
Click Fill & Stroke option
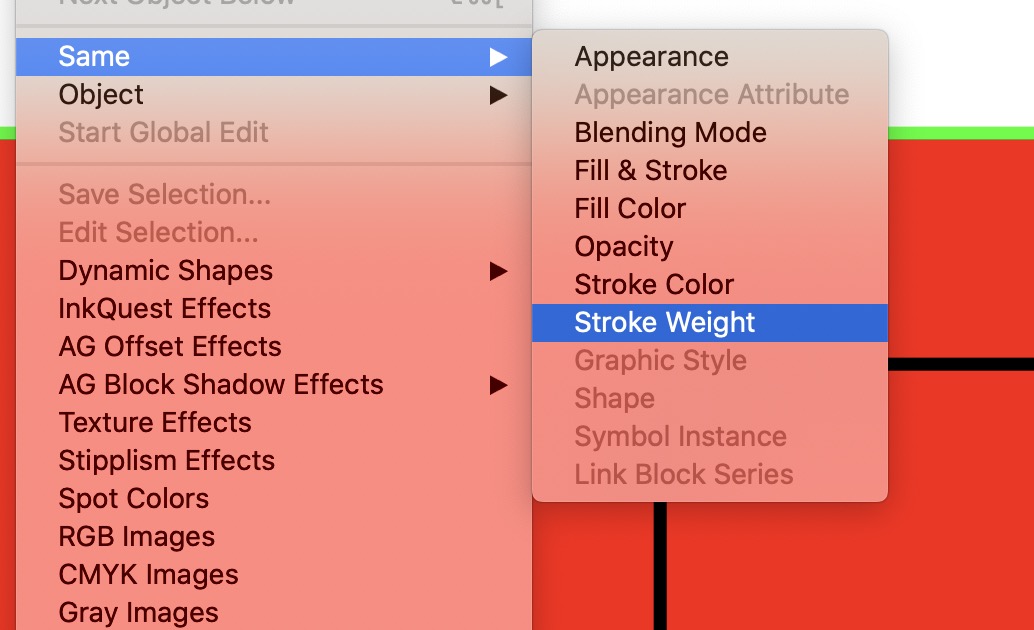click(x=650, y=171)
